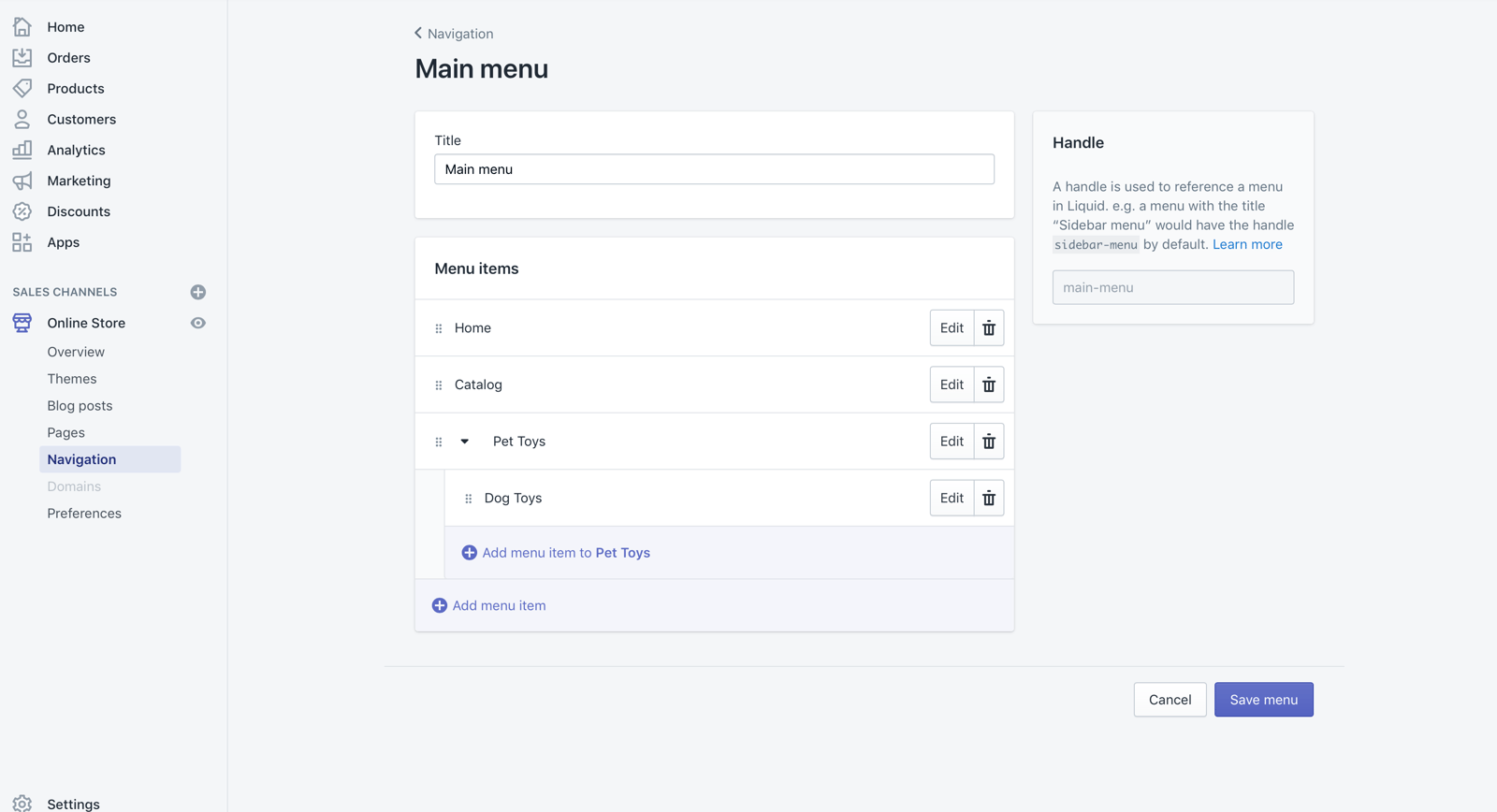
Task: Open the Pages section
Action: coord(66,433)
